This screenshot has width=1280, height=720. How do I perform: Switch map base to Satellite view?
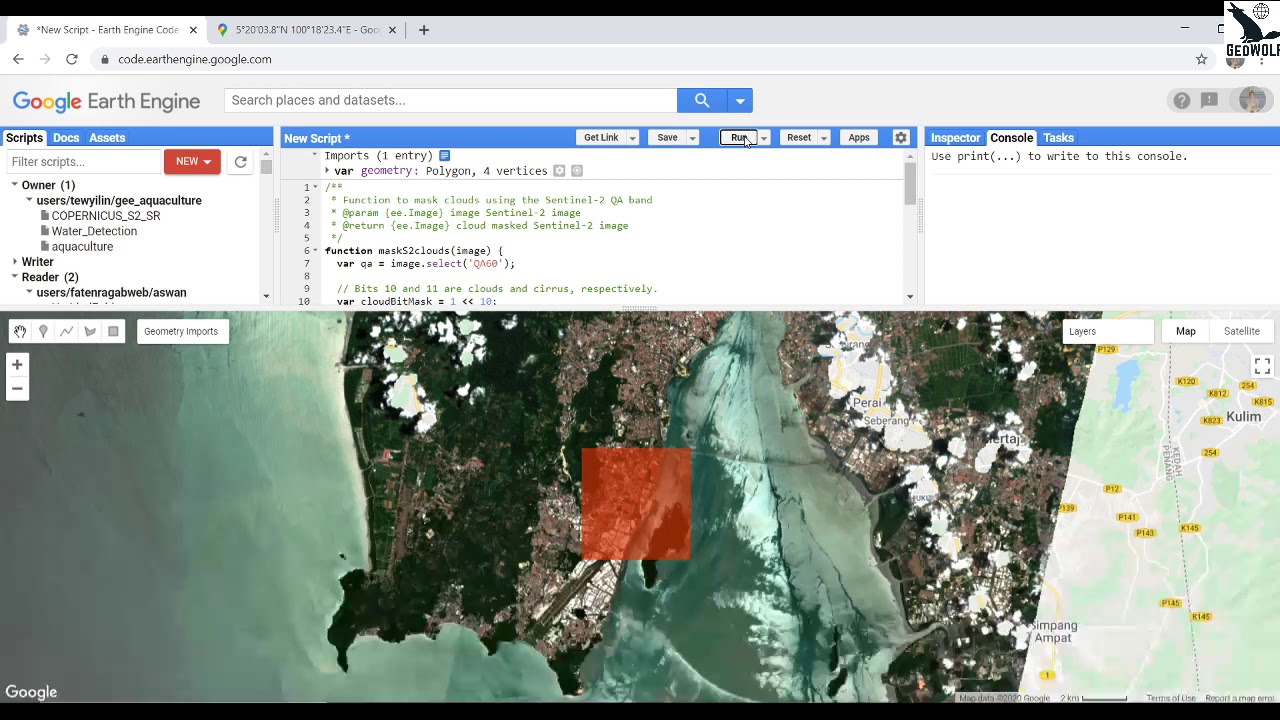click(x=1241, y=331)
